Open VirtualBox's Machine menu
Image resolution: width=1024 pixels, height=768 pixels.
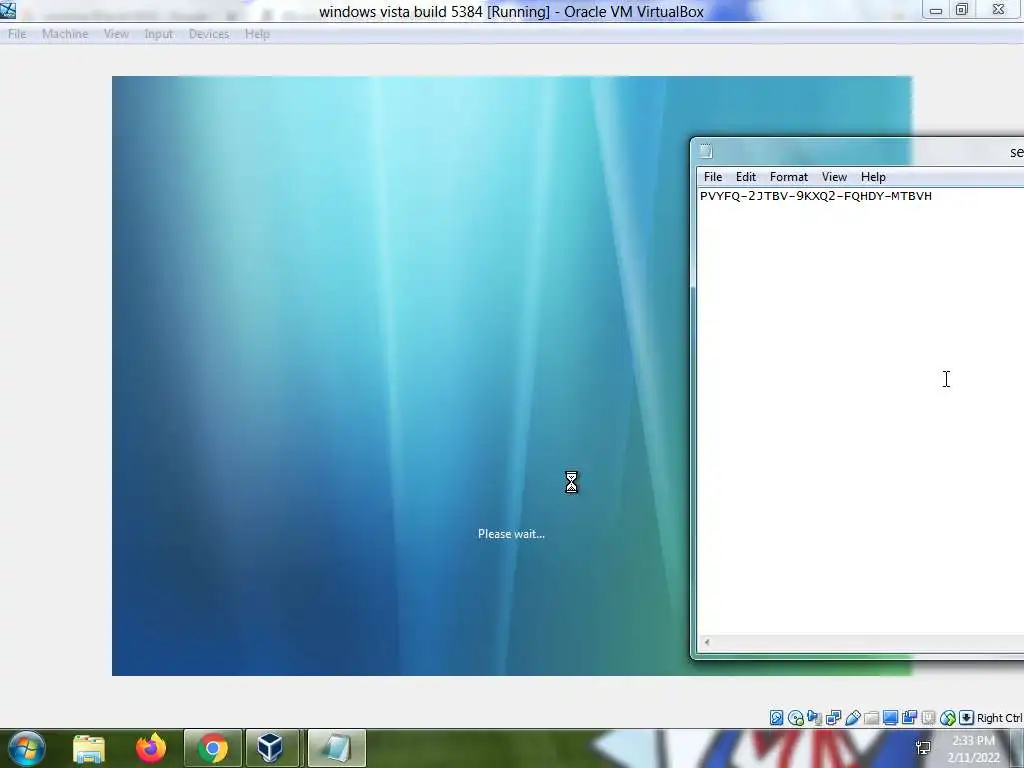pyautogui.click(x=65, y=34)
